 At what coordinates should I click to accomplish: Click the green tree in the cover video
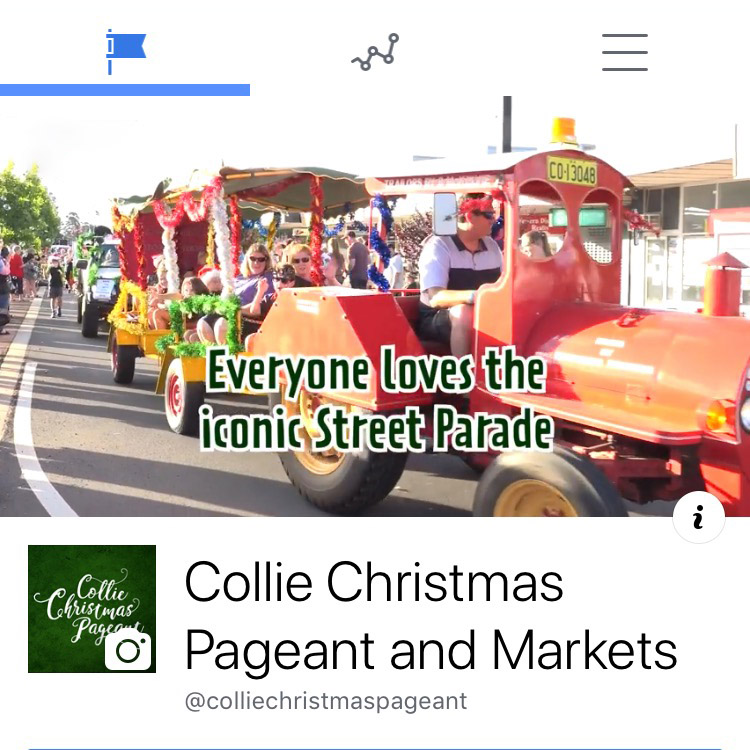[28, 206]
